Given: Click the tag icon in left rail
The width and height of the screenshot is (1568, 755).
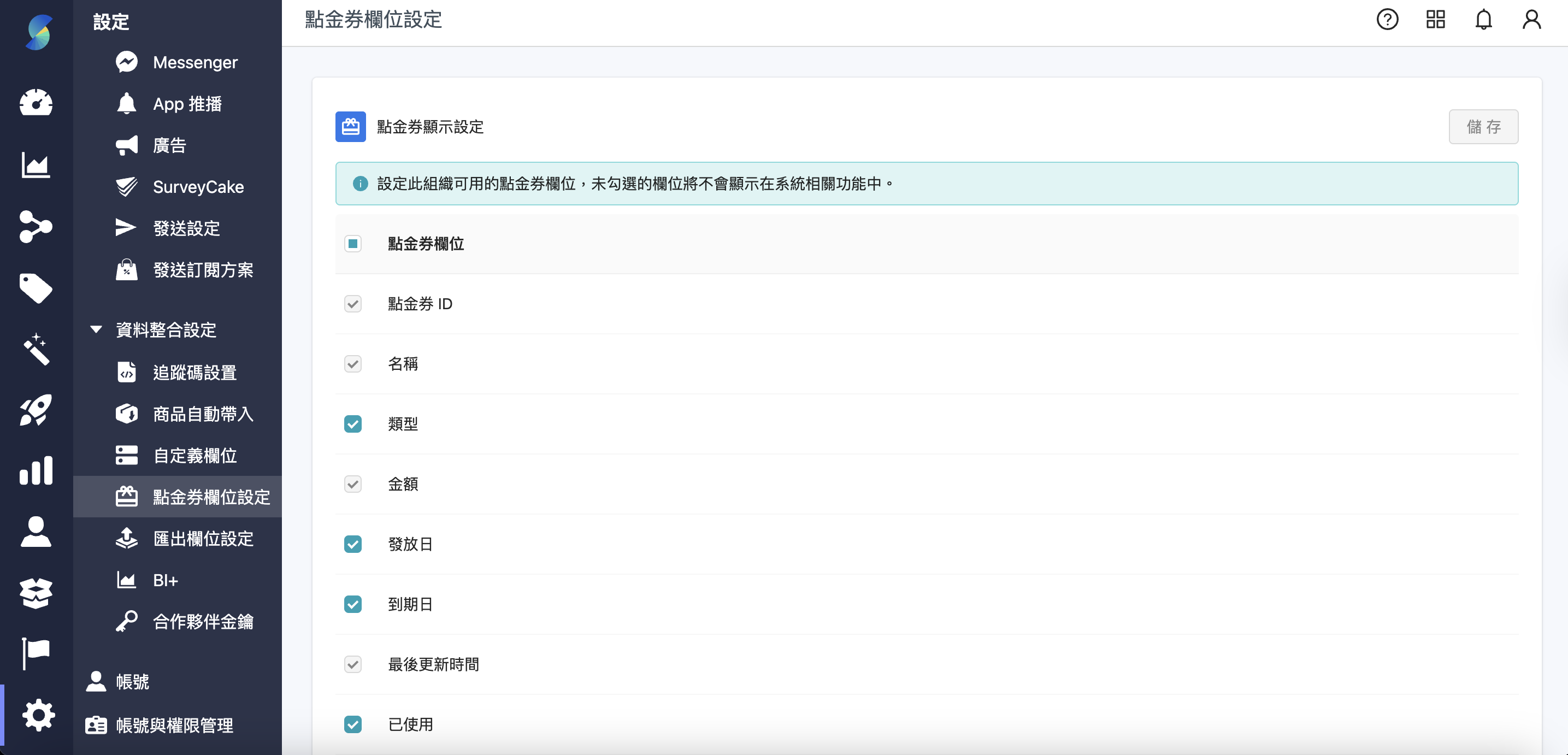Looking at the screenshot, I should [36, 288].
